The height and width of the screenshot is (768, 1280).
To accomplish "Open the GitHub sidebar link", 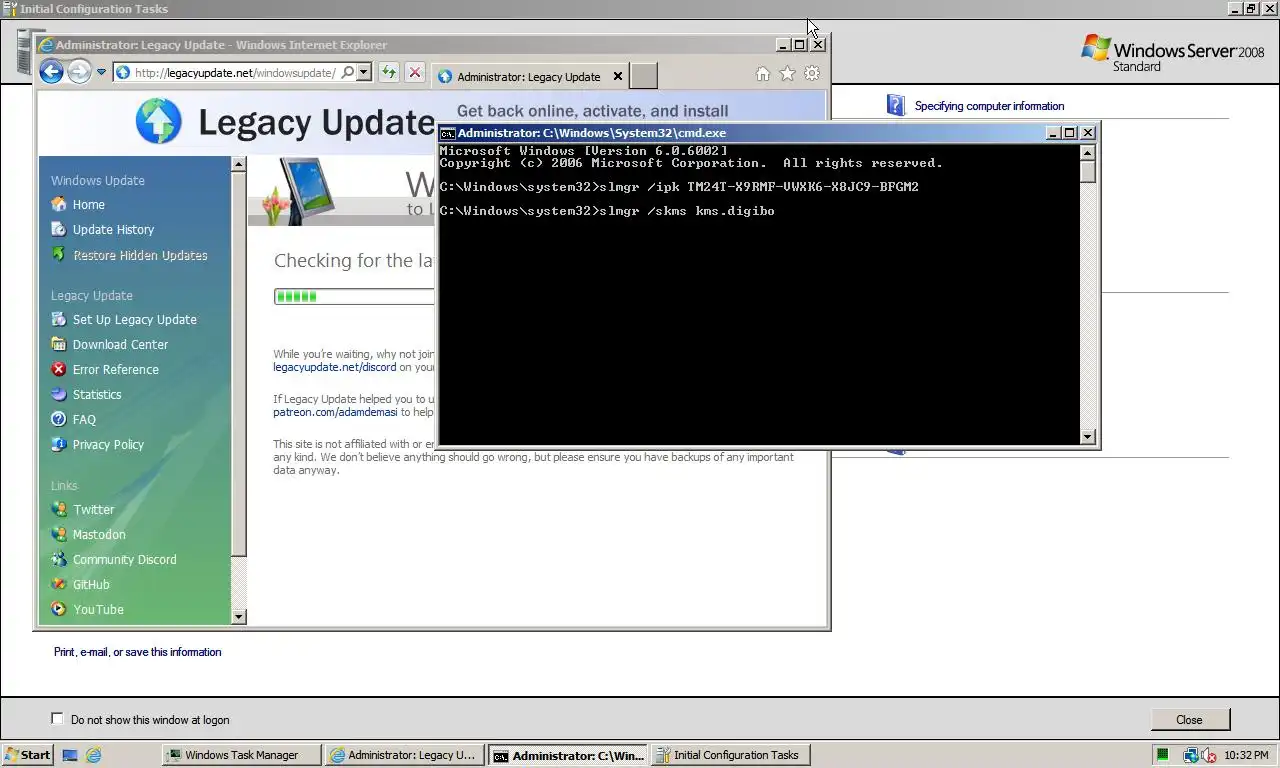I will [91, 584].
